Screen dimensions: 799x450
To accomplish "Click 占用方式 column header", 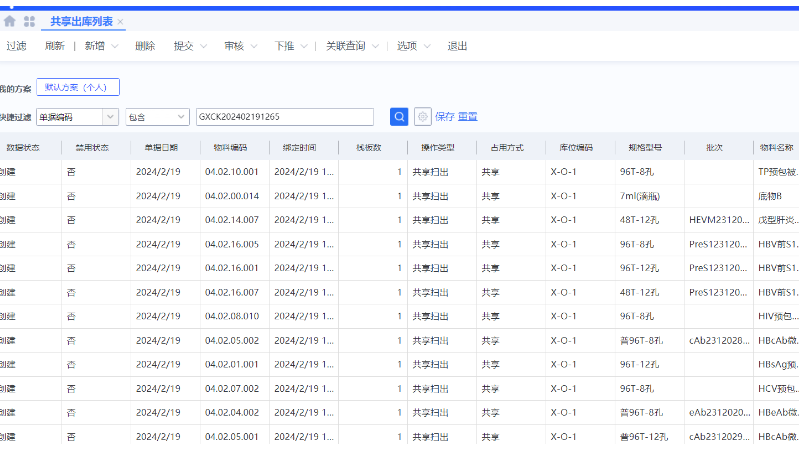I will [507, 148].
